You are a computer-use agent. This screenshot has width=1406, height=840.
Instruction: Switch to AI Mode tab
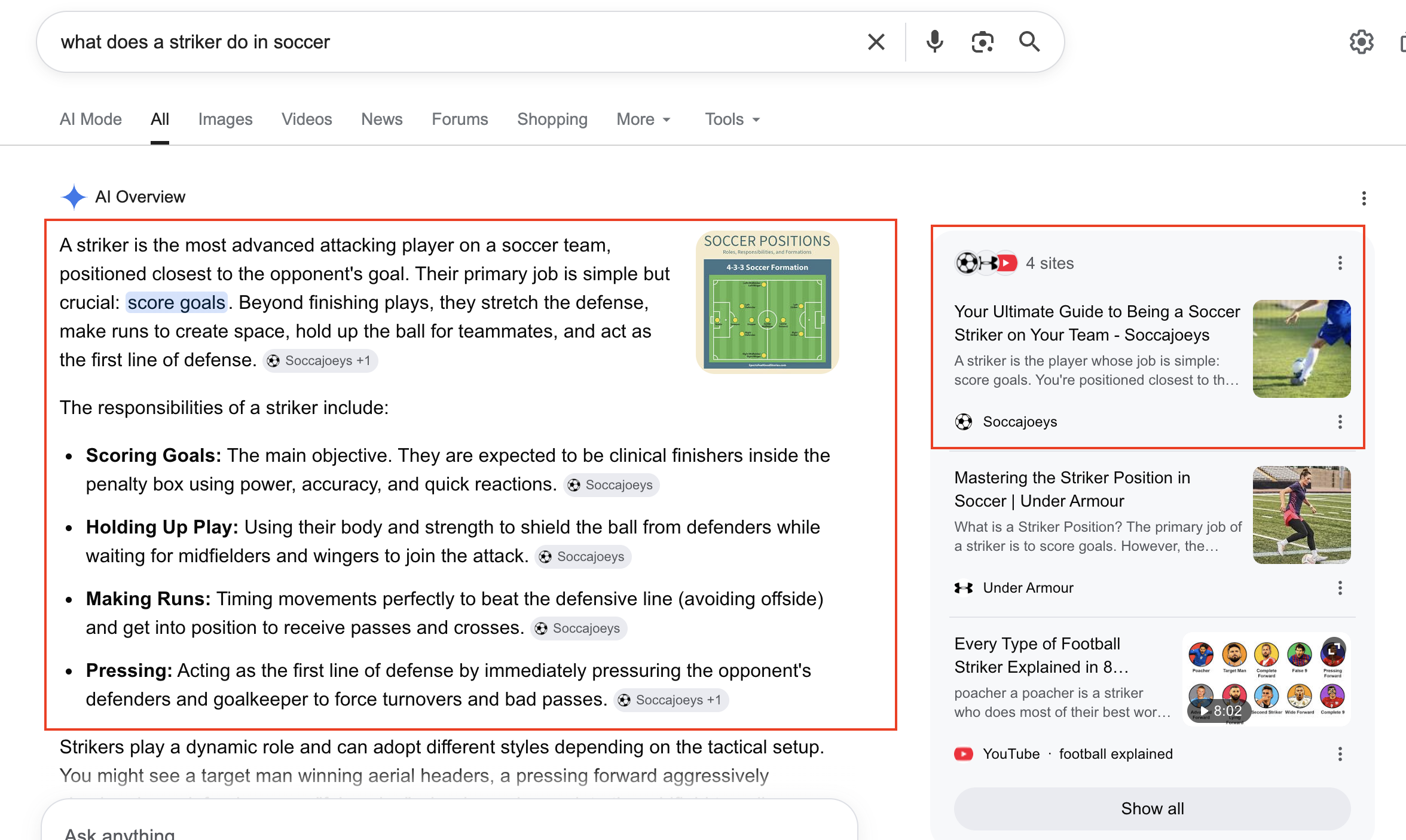click(91, 119)
